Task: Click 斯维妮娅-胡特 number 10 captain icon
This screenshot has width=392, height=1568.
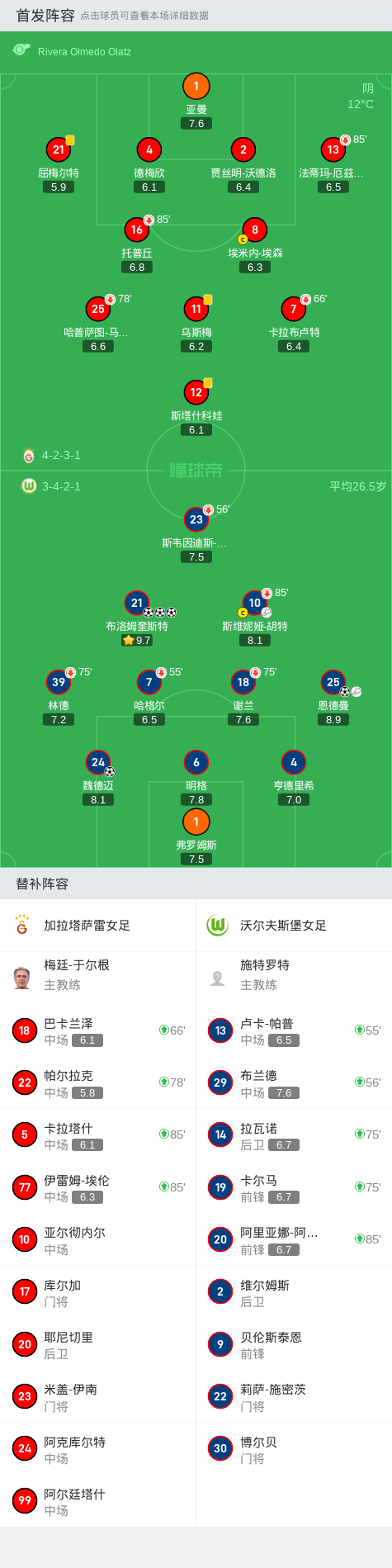Action: pos(255,603)
